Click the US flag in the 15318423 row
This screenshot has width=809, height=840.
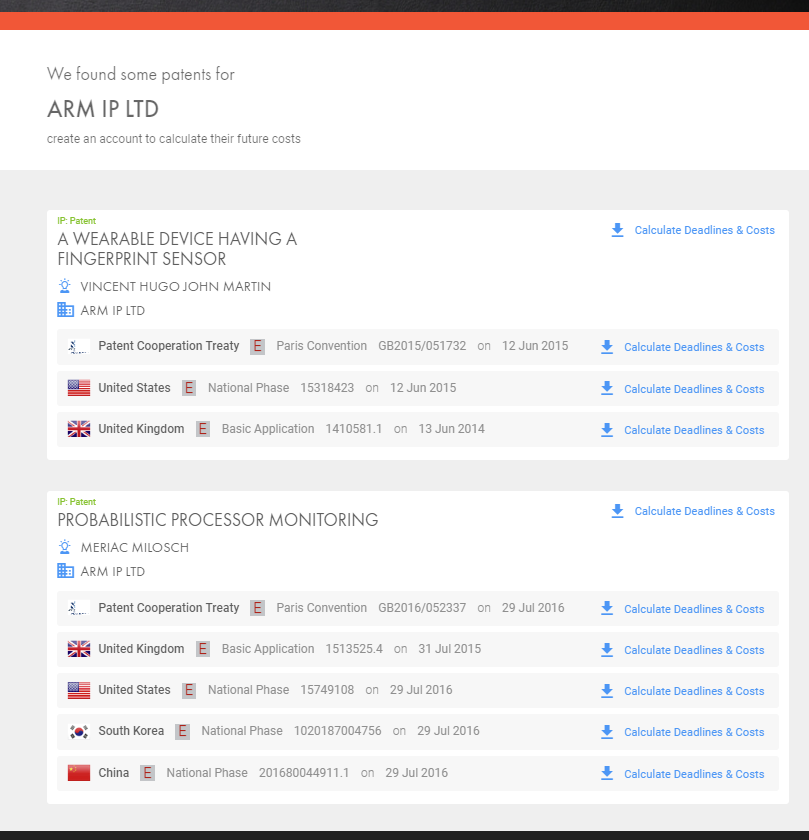(x=79, y=388)
